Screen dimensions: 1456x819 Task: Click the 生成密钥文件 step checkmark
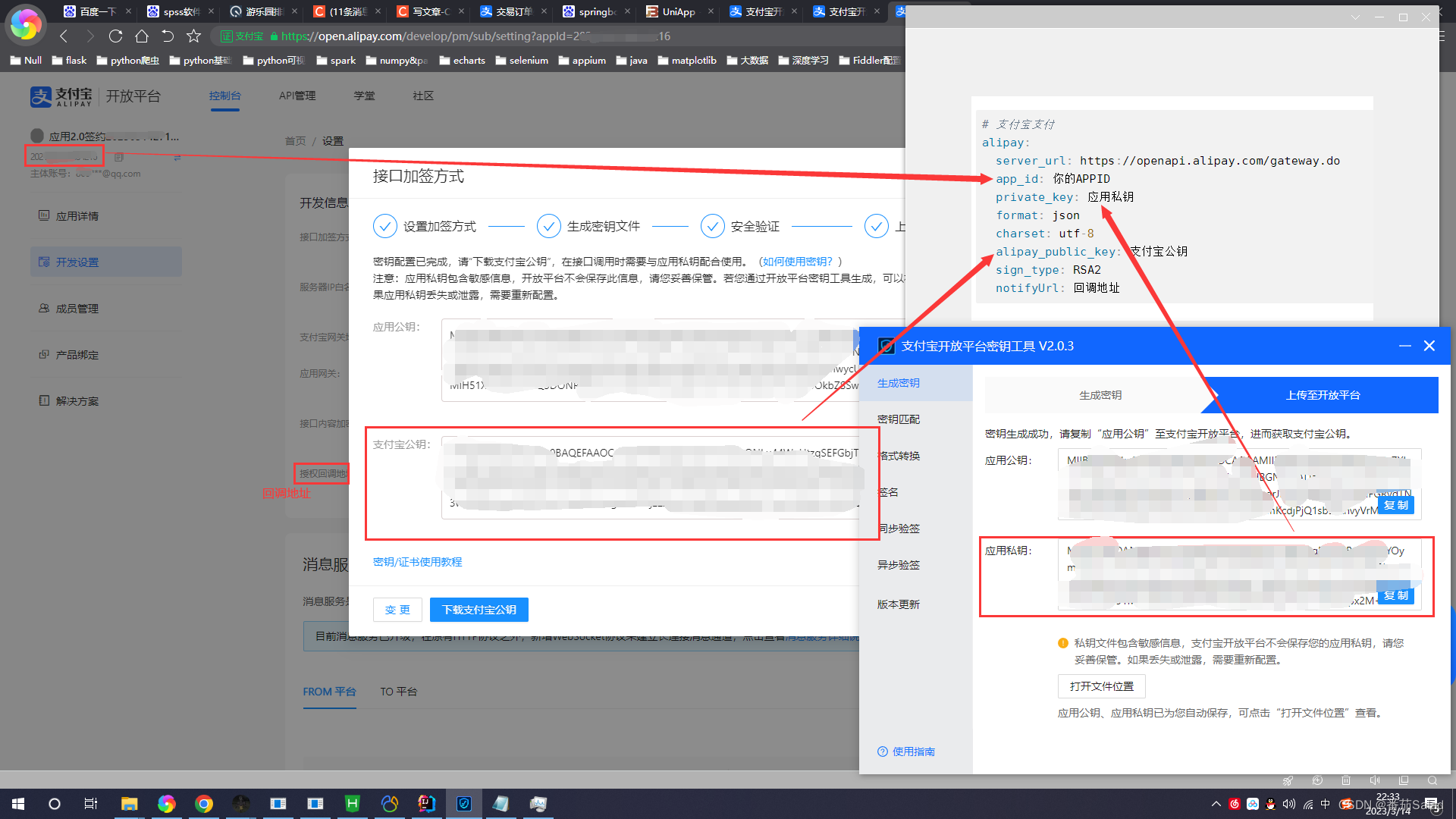point(549,226)
